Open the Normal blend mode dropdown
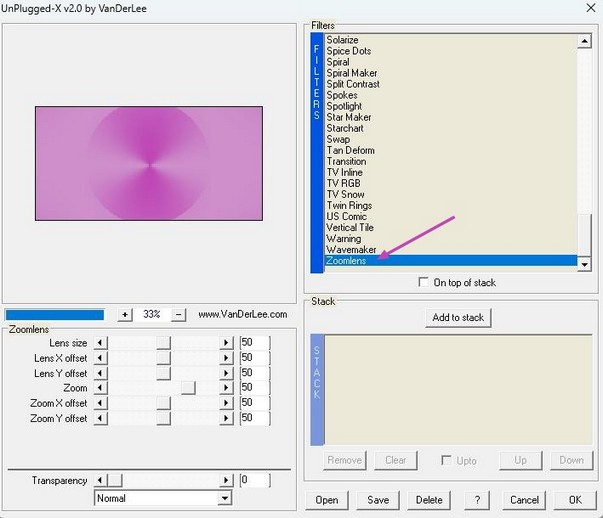The image size is (603, 518). click(225, 498)
